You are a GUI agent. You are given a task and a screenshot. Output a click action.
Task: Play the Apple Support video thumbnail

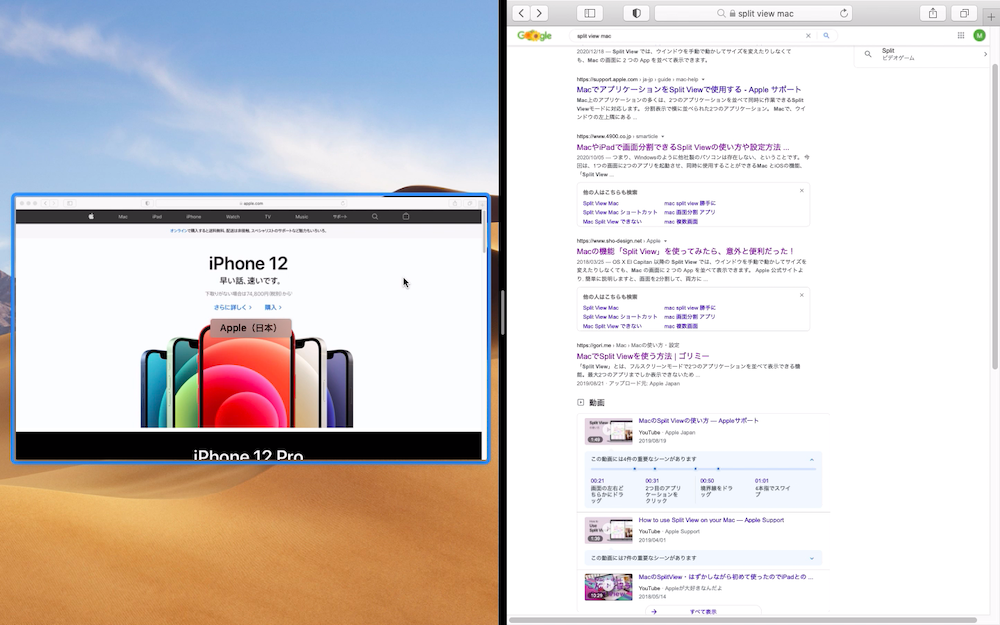pos(608,530)
